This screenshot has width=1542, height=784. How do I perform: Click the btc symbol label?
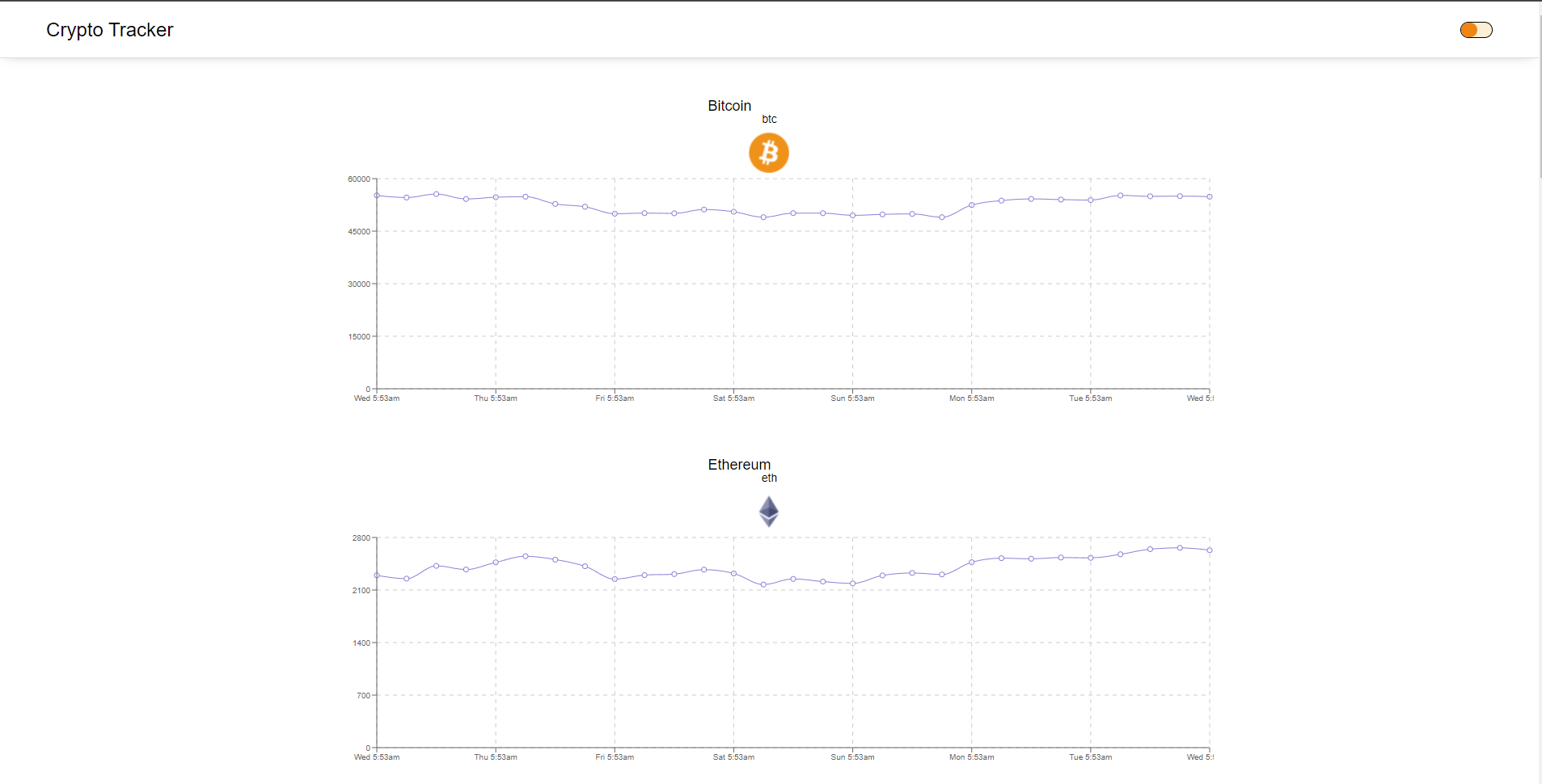[x=769, y=119]
